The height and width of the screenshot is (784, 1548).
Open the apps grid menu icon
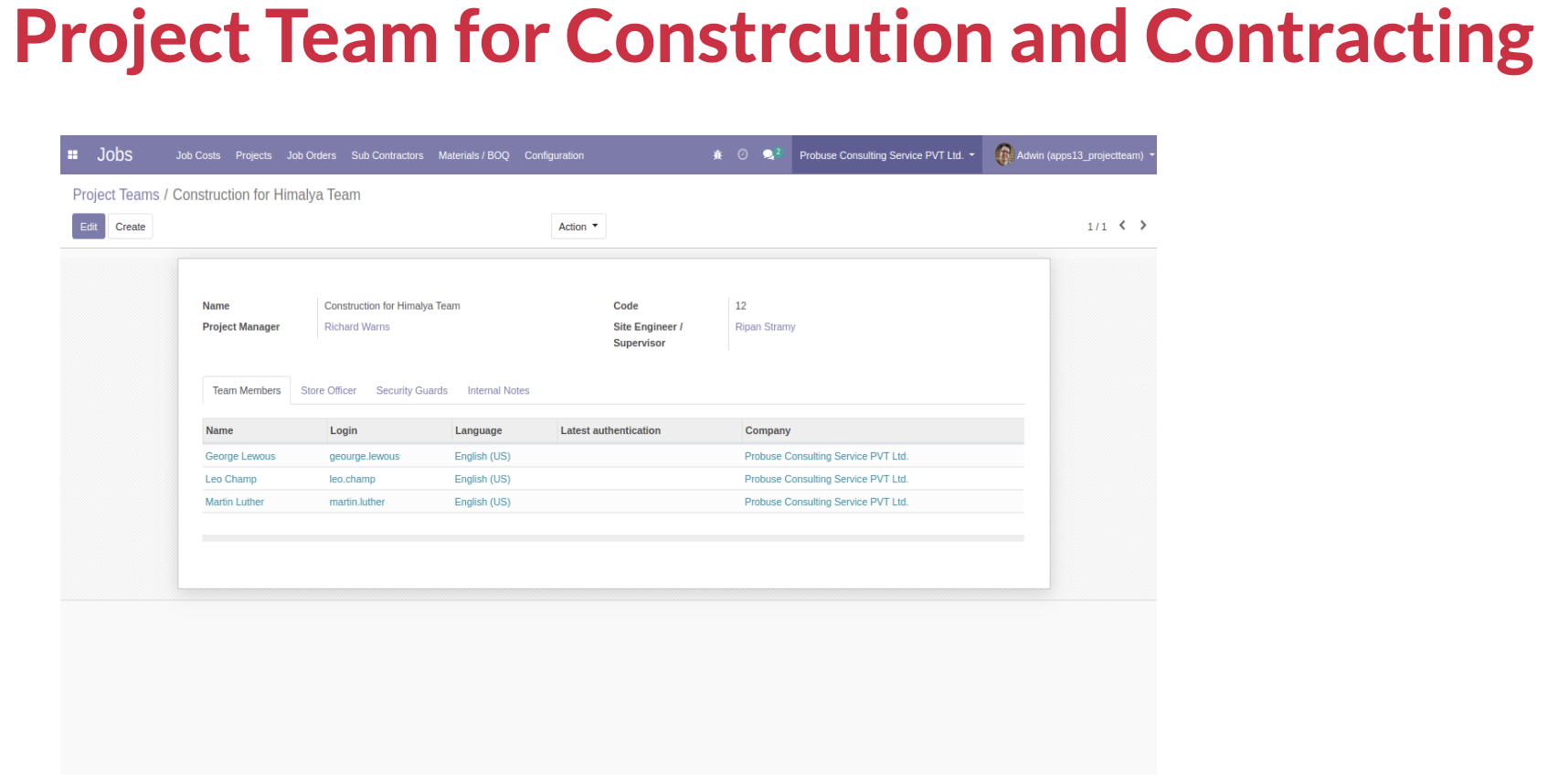click(x=73, y=155)
